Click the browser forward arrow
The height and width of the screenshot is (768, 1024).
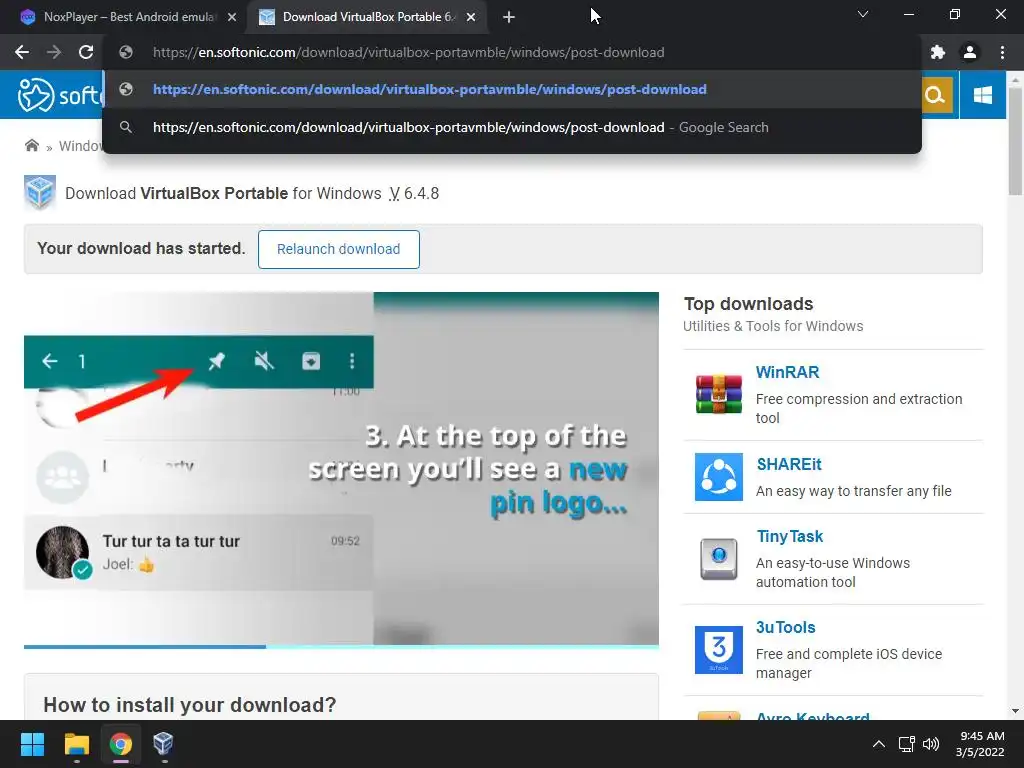point(54,52)
